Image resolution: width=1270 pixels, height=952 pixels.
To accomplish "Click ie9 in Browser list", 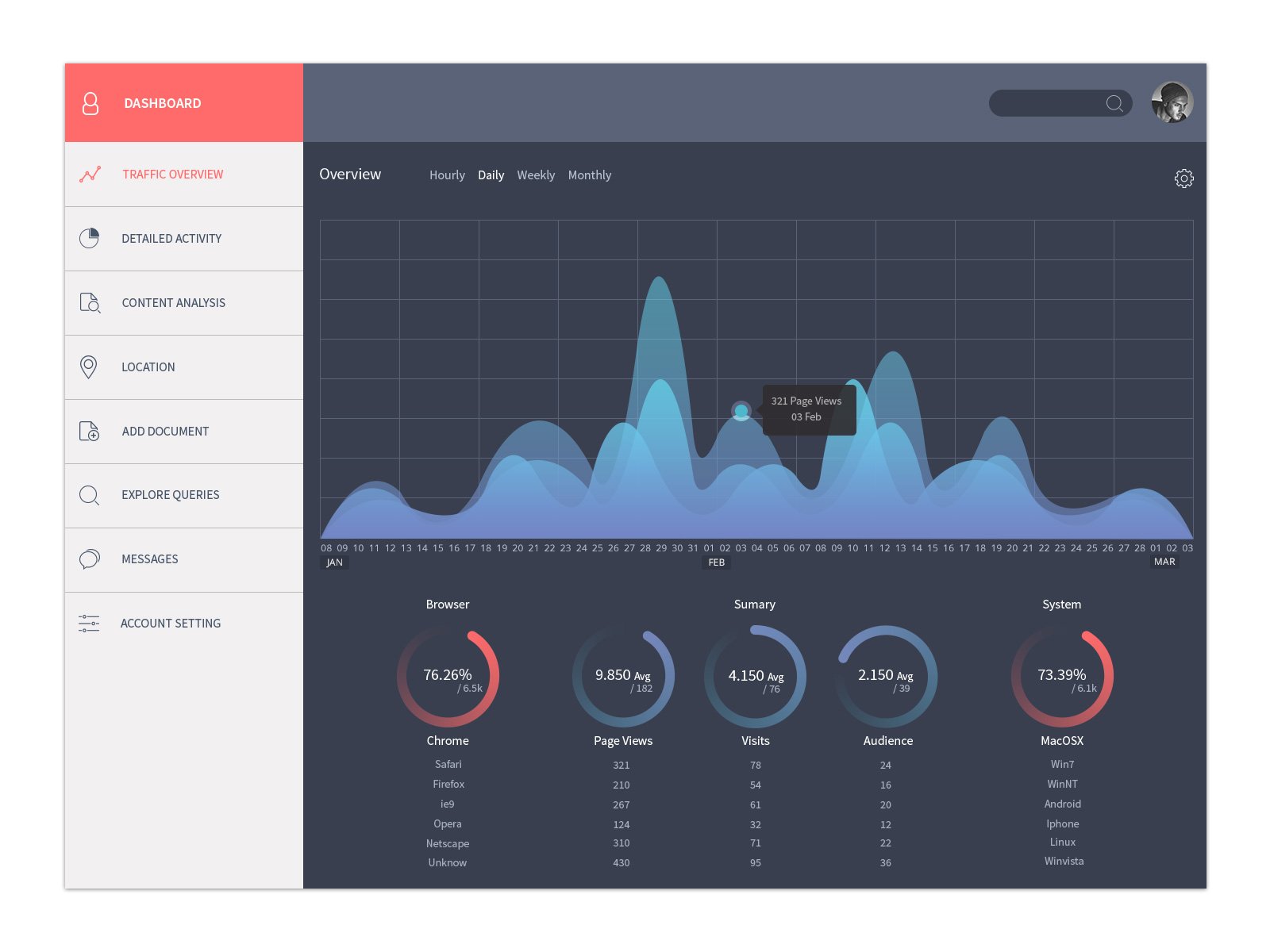I will pyautogui.click(x=448, y=804).
